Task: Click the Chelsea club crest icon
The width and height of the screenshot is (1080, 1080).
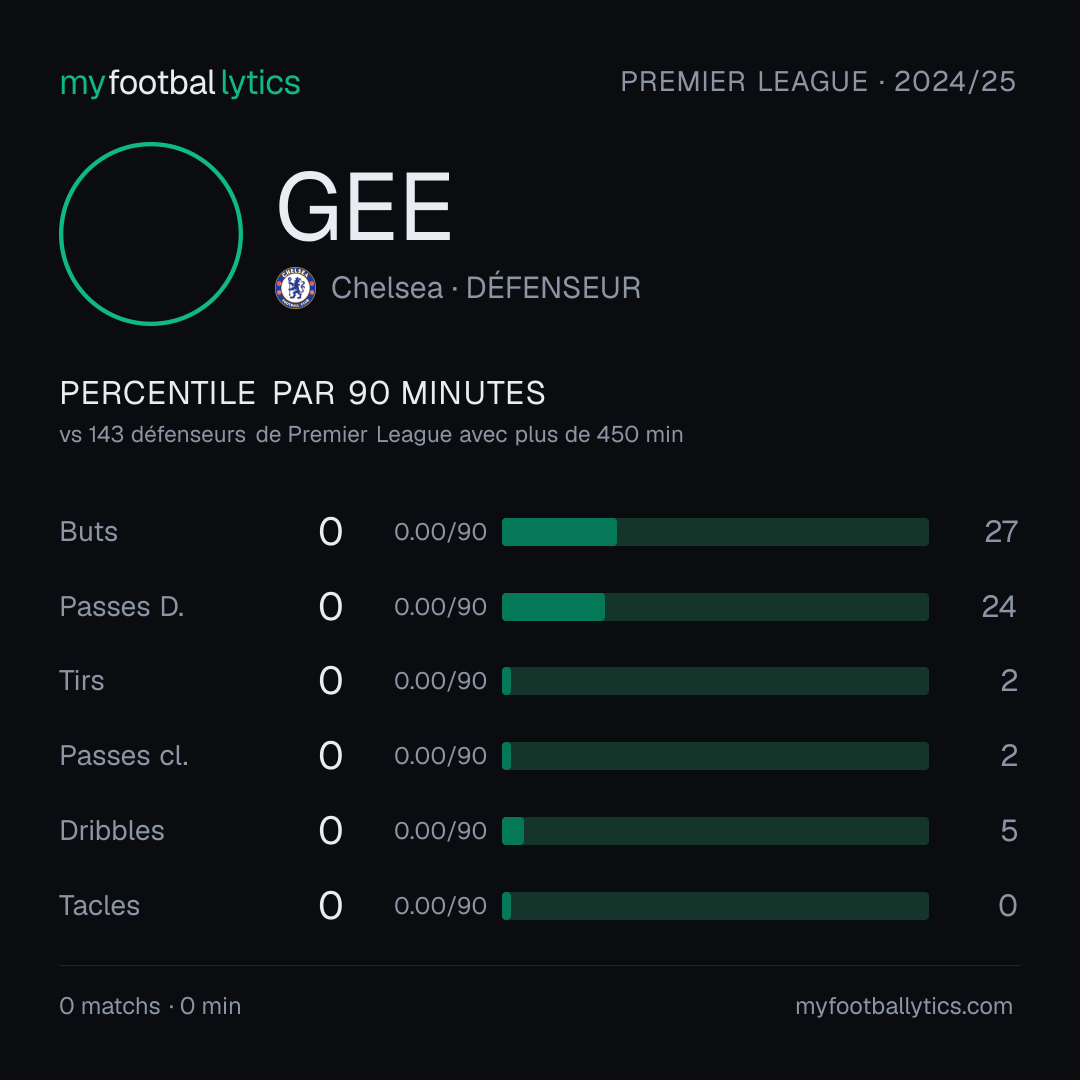Action: point(295,288)
